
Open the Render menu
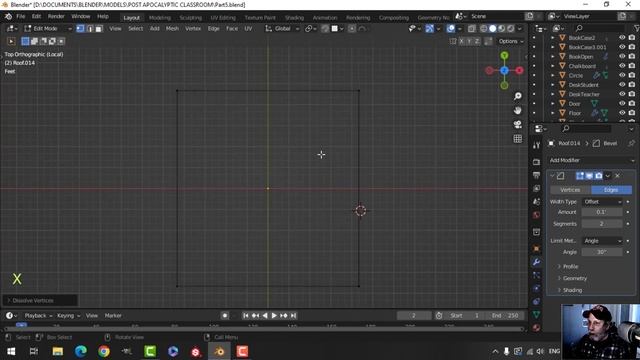(x=56, y=16)
